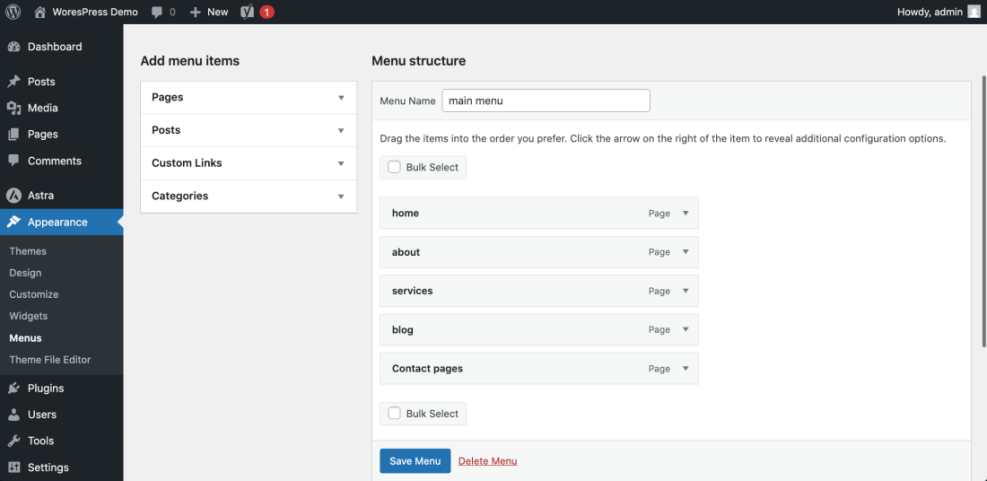Click the Pages icon in sidebar

point(14,134)
